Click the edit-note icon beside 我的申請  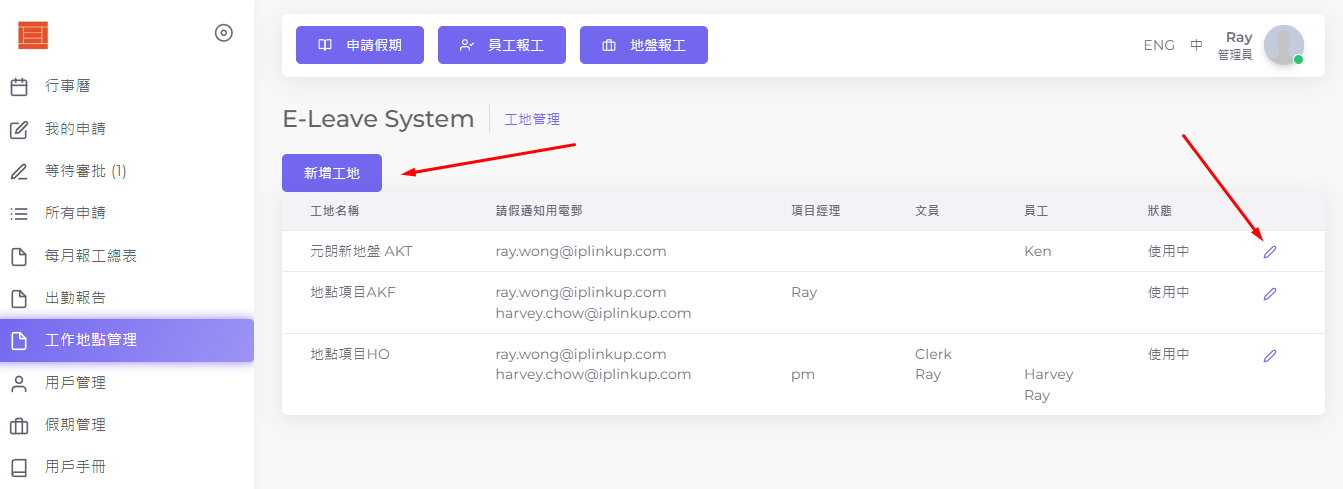tap(19, 129)
